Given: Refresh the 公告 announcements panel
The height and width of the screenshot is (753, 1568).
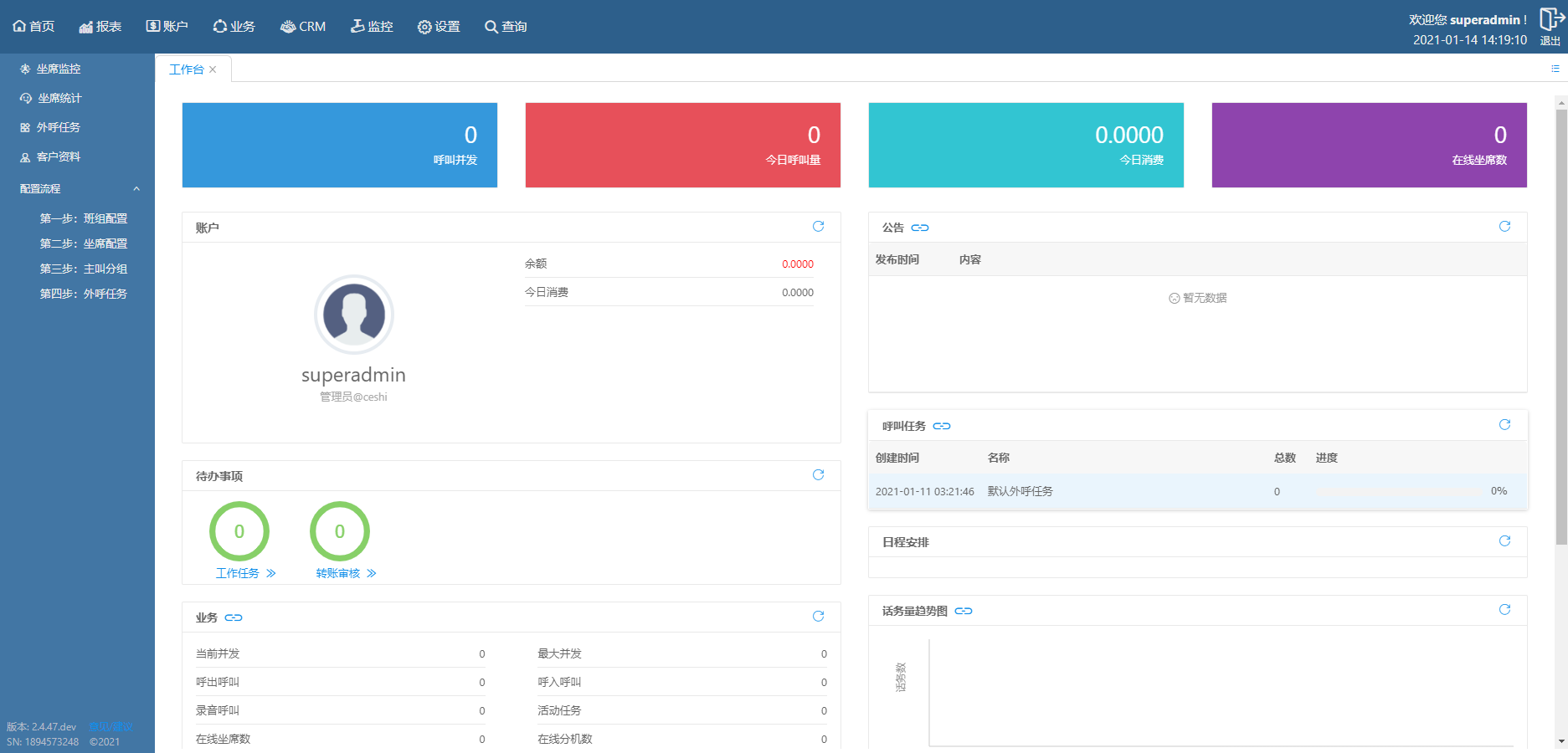Looking at the screenshot, I should point(1504,227).
